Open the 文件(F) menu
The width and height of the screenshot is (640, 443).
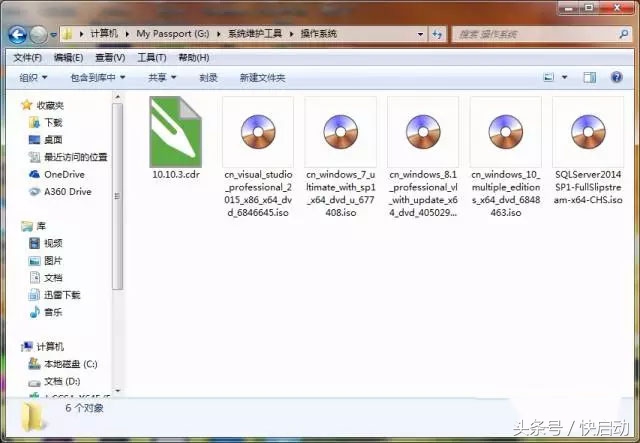27,58
